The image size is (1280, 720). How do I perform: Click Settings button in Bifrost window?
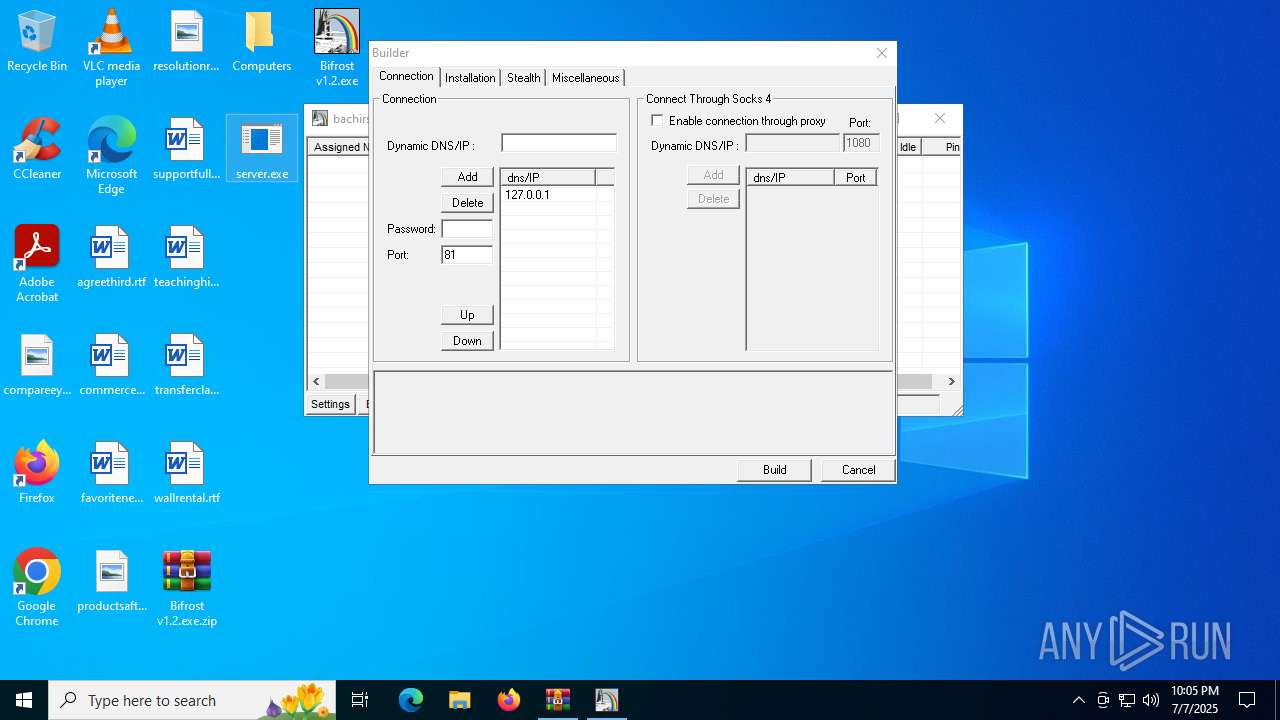[x=330, y=404]
